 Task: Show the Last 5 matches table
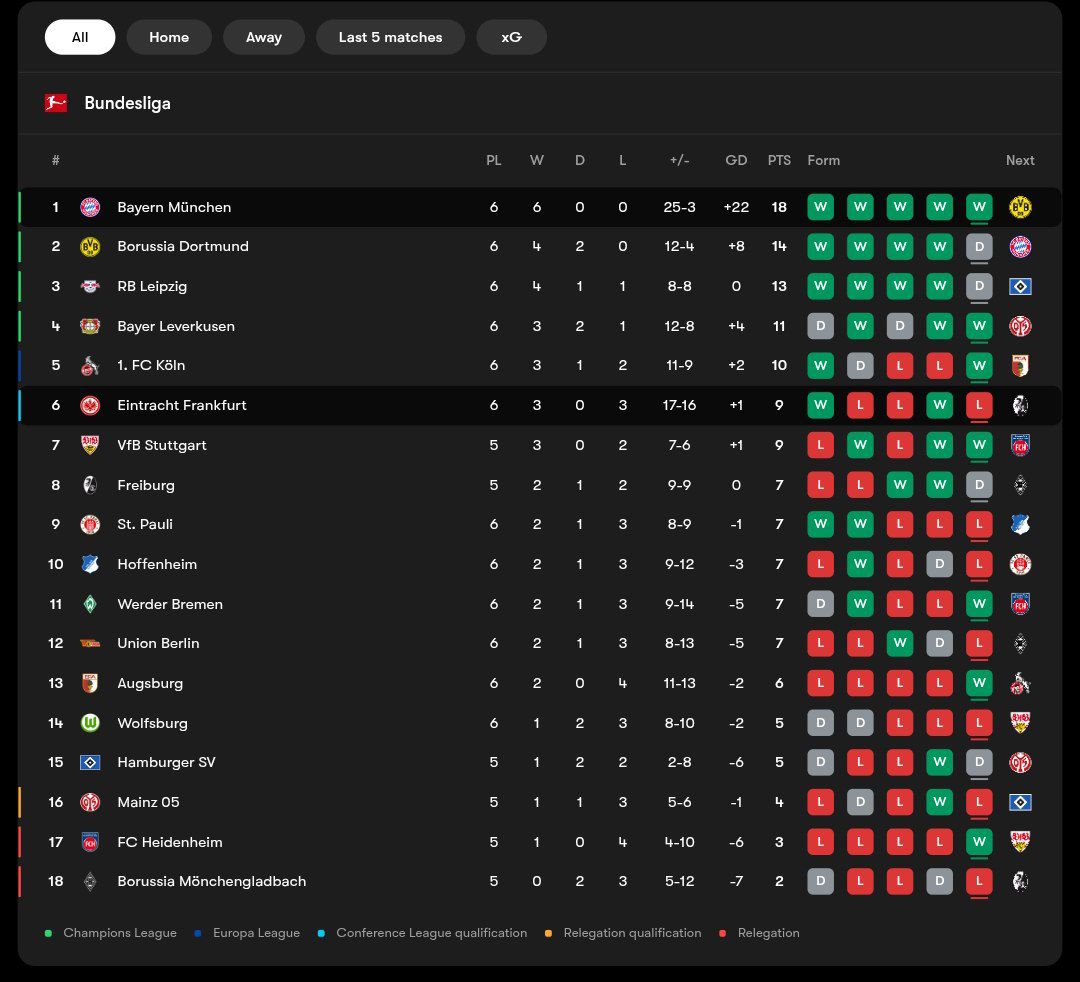click(390, 37)
